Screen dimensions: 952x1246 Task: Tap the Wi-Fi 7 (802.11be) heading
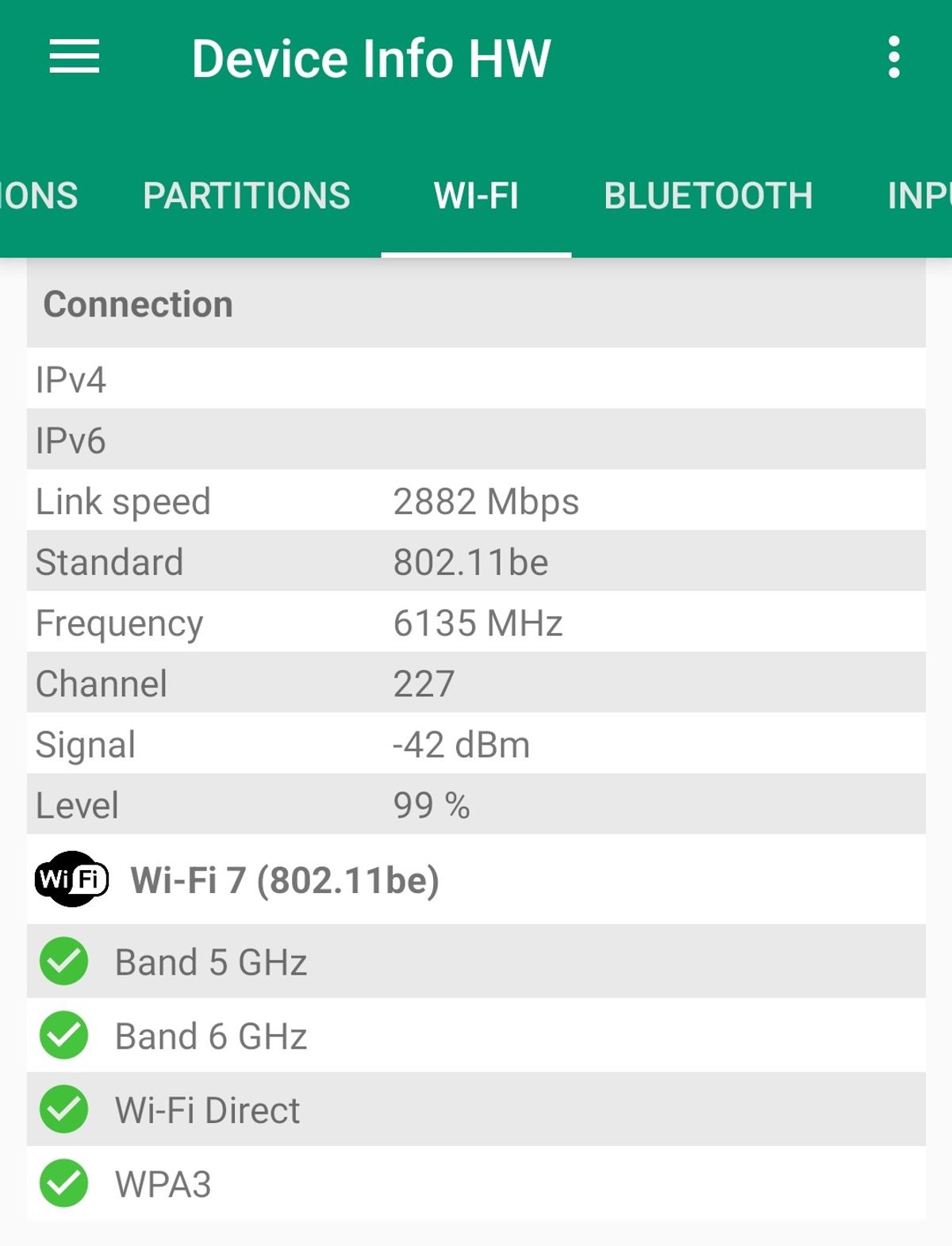point(285,880)
